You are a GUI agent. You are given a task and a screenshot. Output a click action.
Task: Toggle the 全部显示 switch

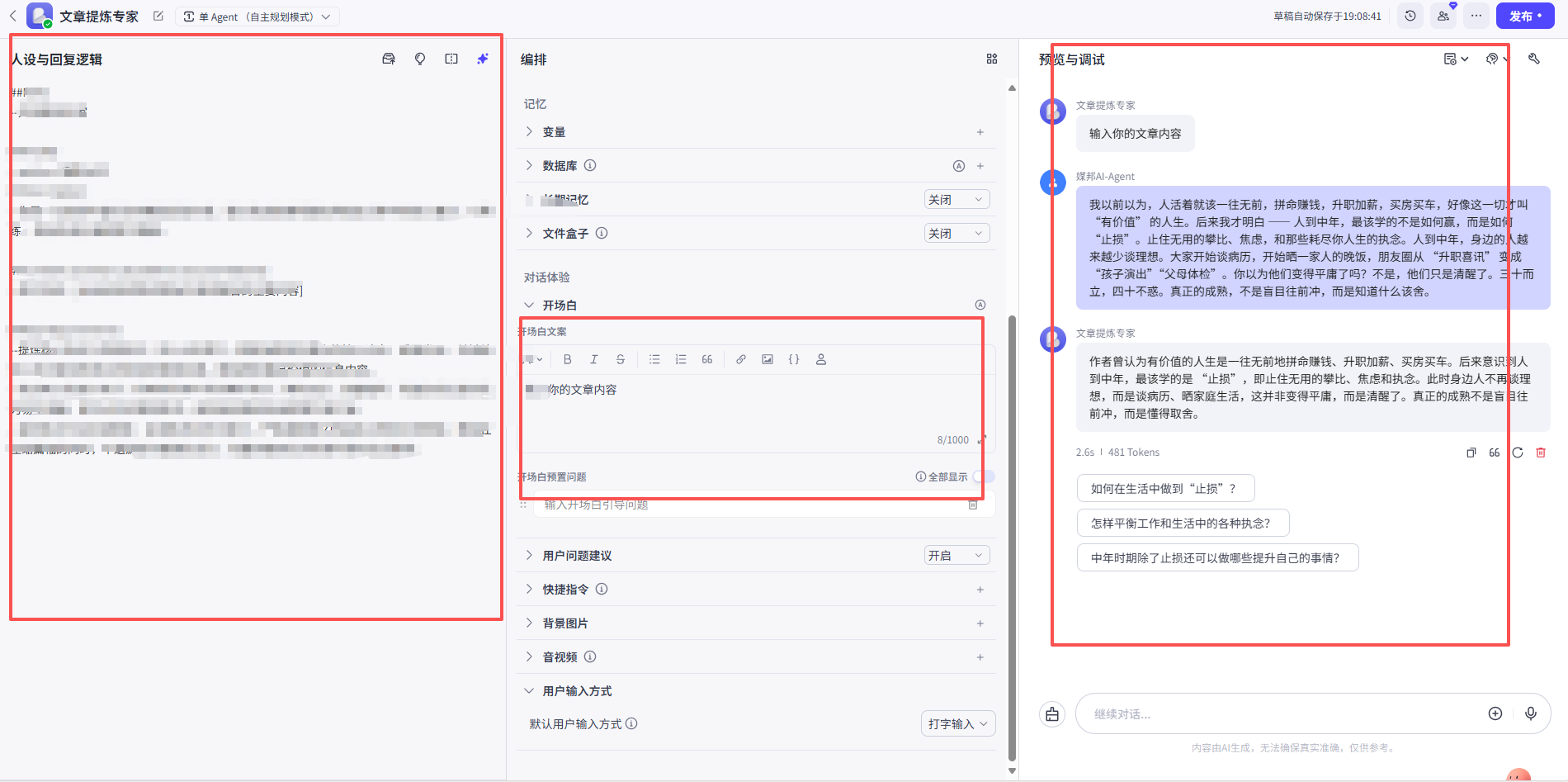[984, 476]
